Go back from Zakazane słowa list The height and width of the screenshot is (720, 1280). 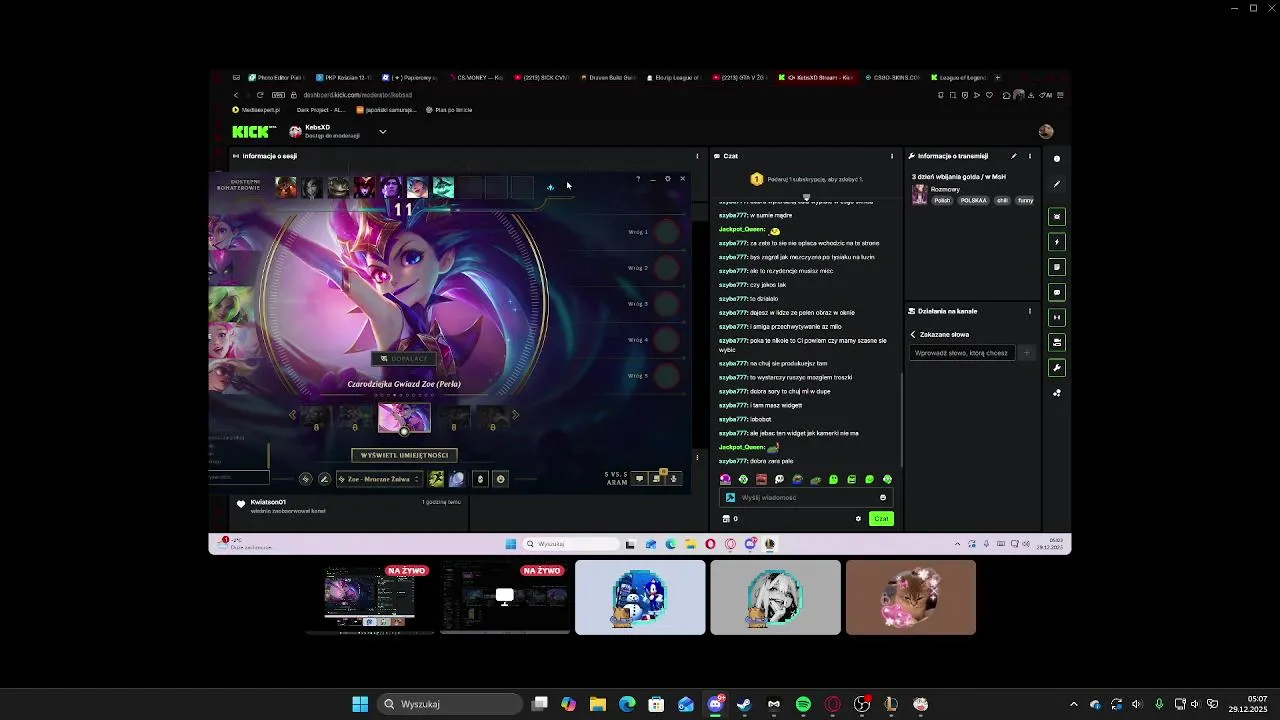point(913,334)
